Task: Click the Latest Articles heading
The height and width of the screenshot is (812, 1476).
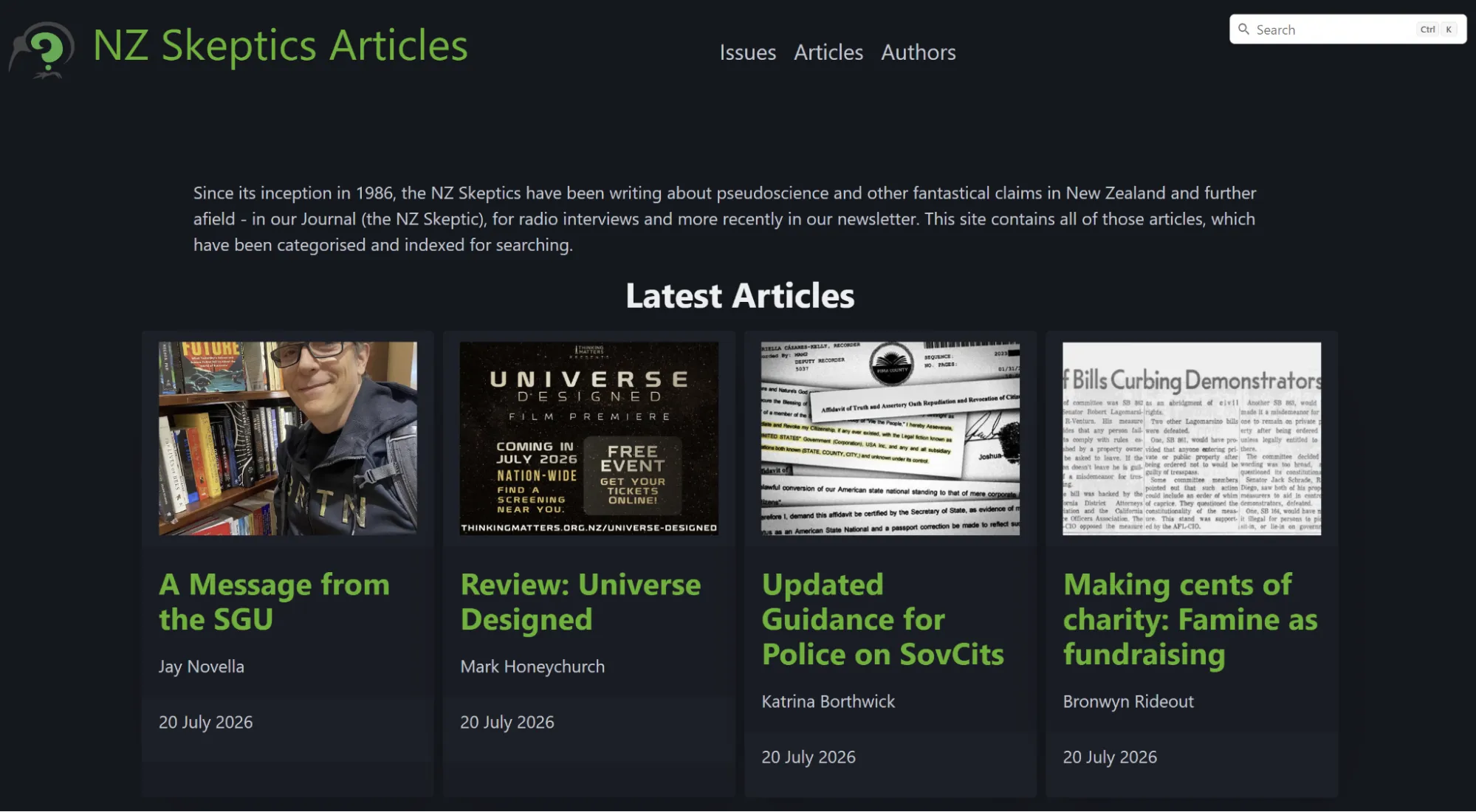Action: point(740,296)
